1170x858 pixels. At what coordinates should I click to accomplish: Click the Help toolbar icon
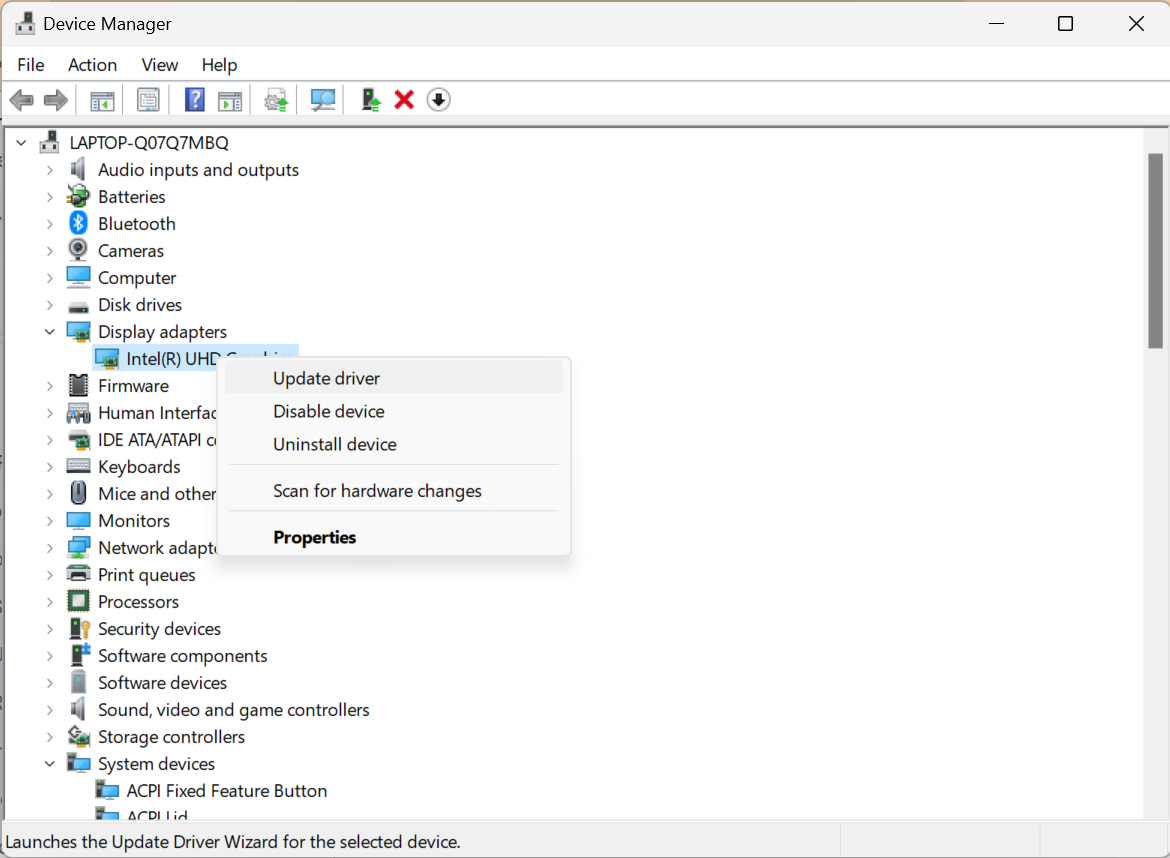[x=195, y=100]
